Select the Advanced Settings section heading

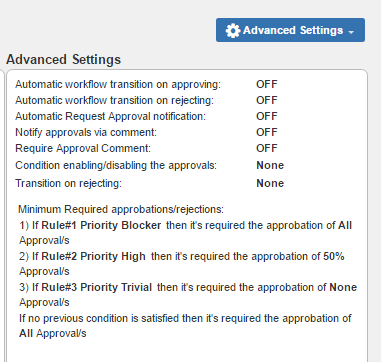coord(63,60)
